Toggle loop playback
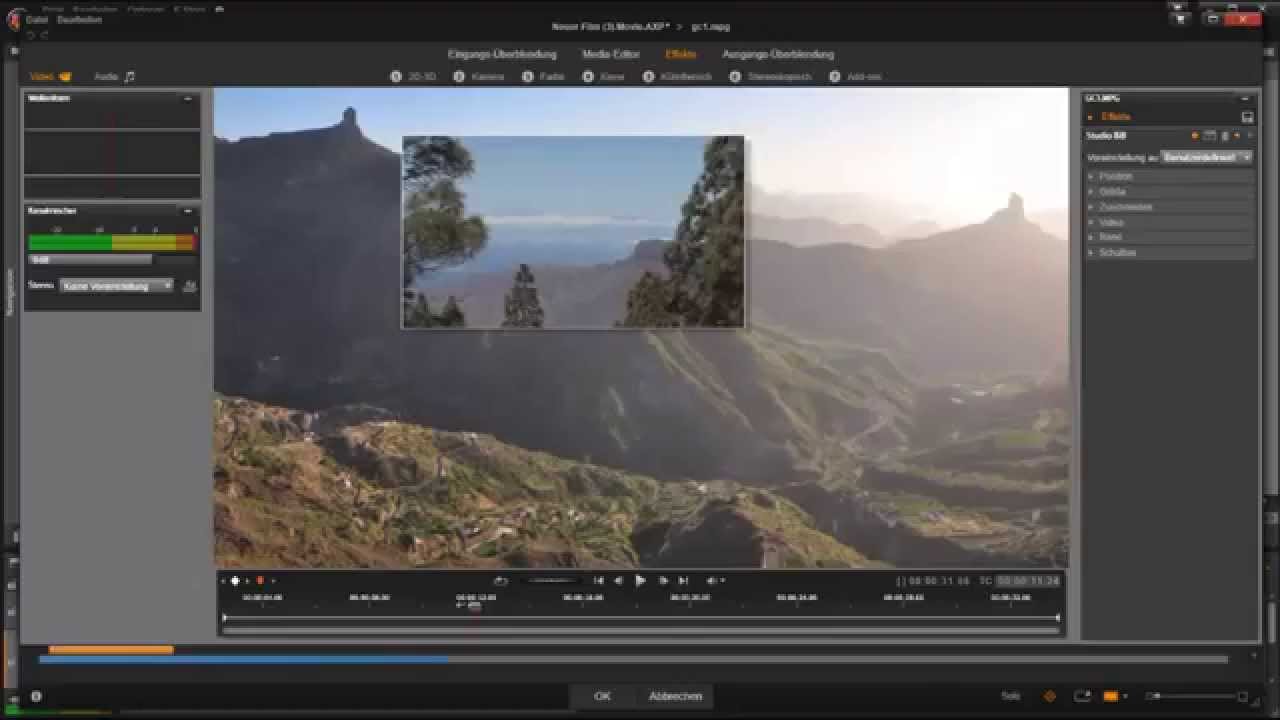Screen dimensions: 1280x720 [x=500, y=581]
